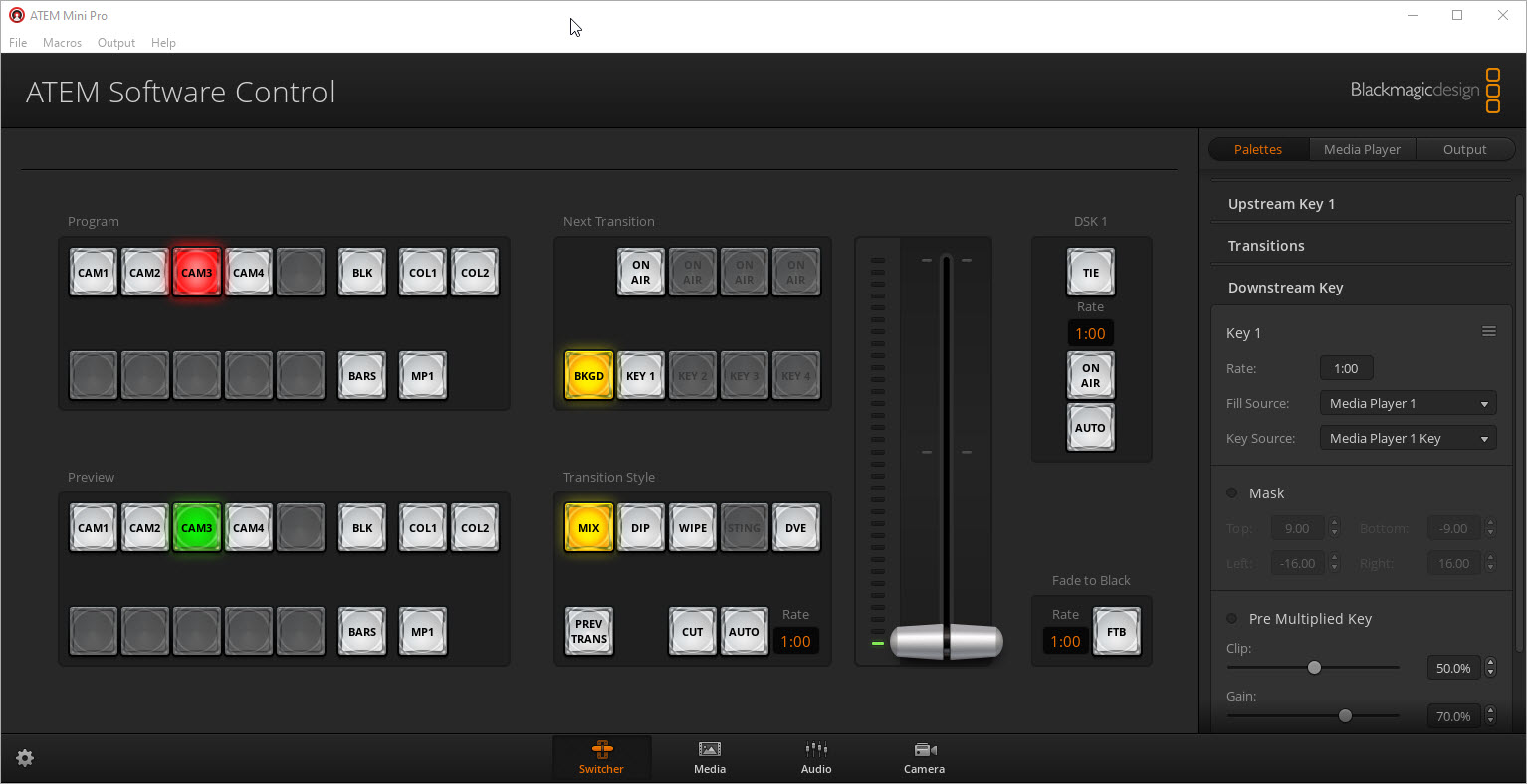
Task: Select MP1 on the Preview bus
Action: click(x=423, y=632)
